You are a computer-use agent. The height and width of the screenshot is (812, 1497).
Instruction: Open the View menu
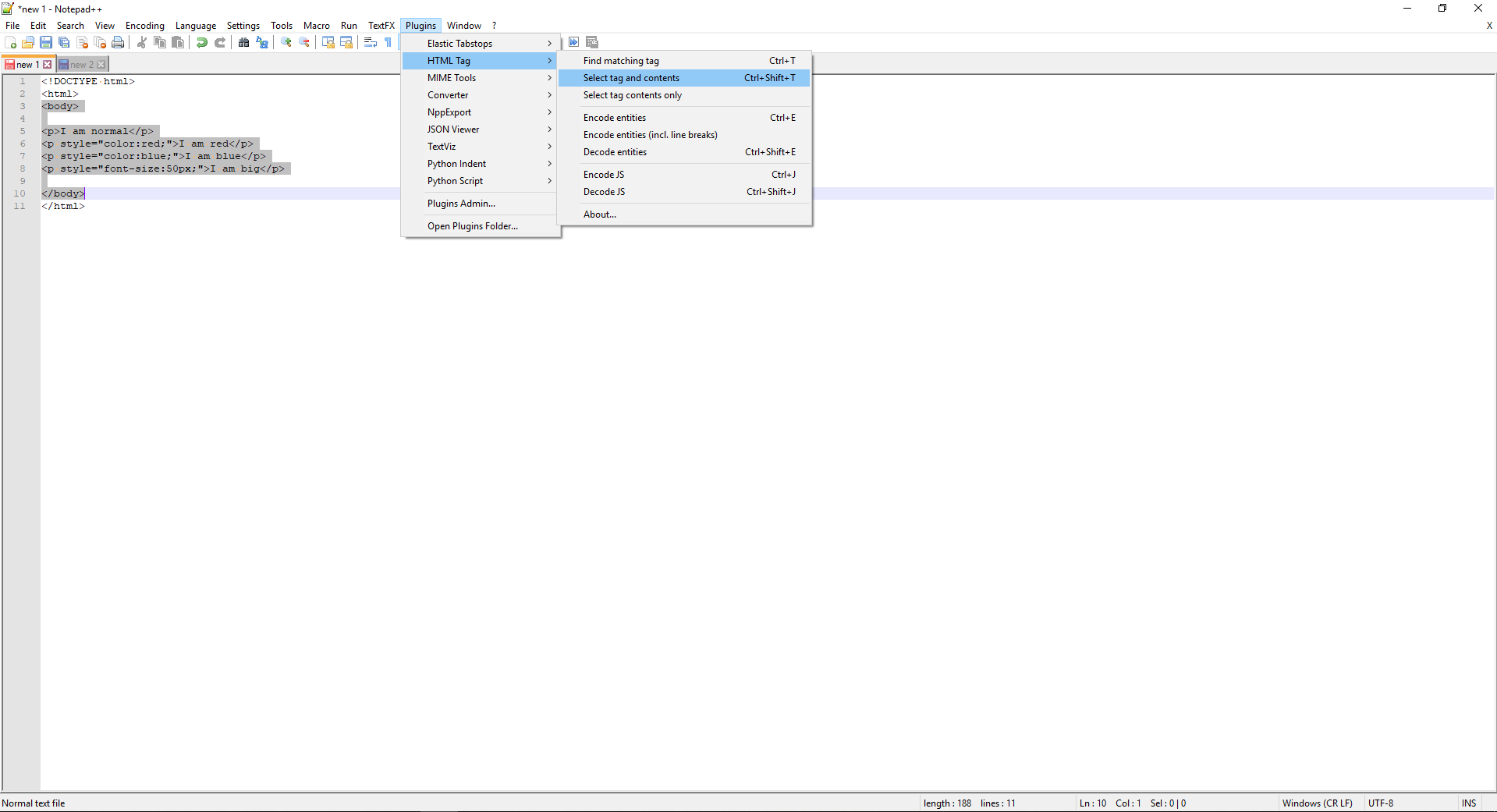[105, 26]
